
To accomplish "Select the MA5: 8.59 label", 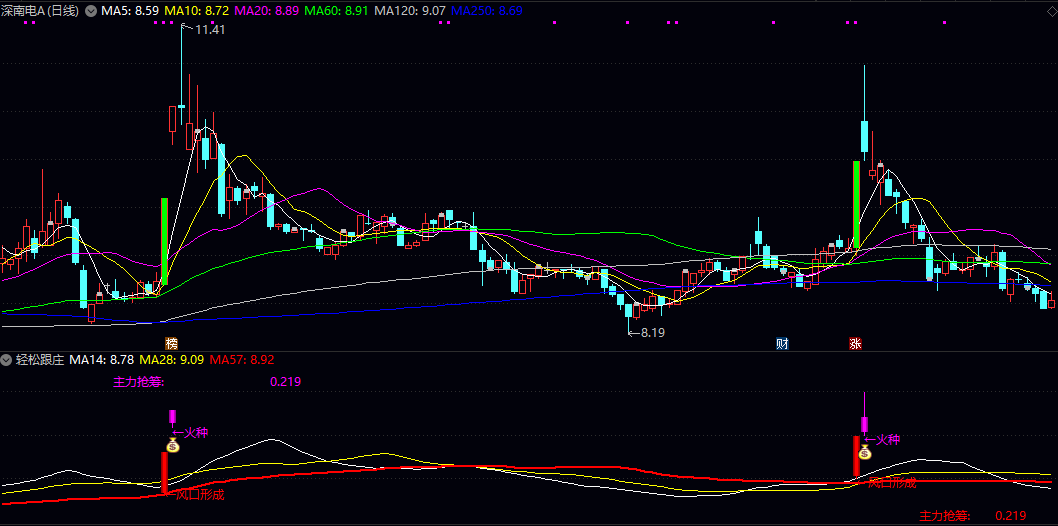I will [x=130, y=11].
